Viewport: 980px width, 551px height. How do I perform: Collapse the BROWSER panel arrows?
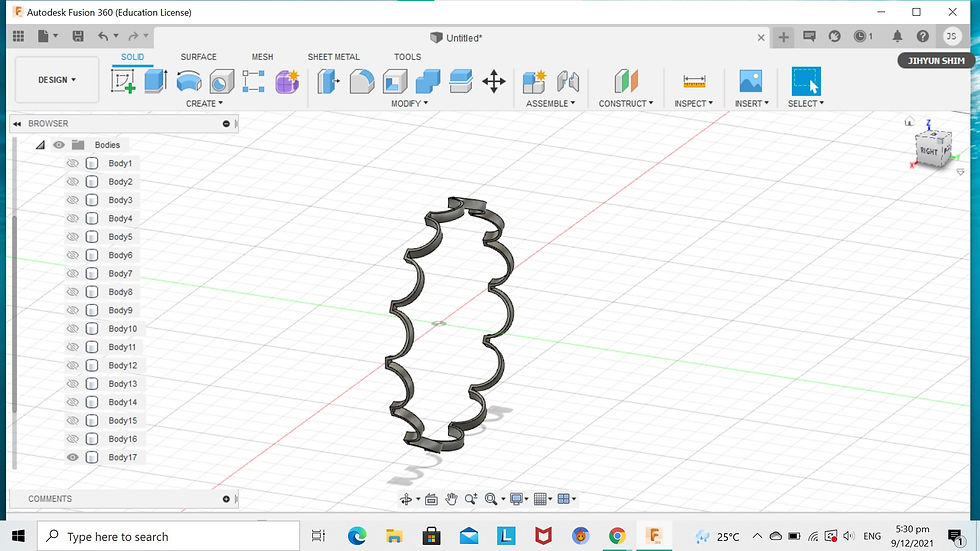17,124
